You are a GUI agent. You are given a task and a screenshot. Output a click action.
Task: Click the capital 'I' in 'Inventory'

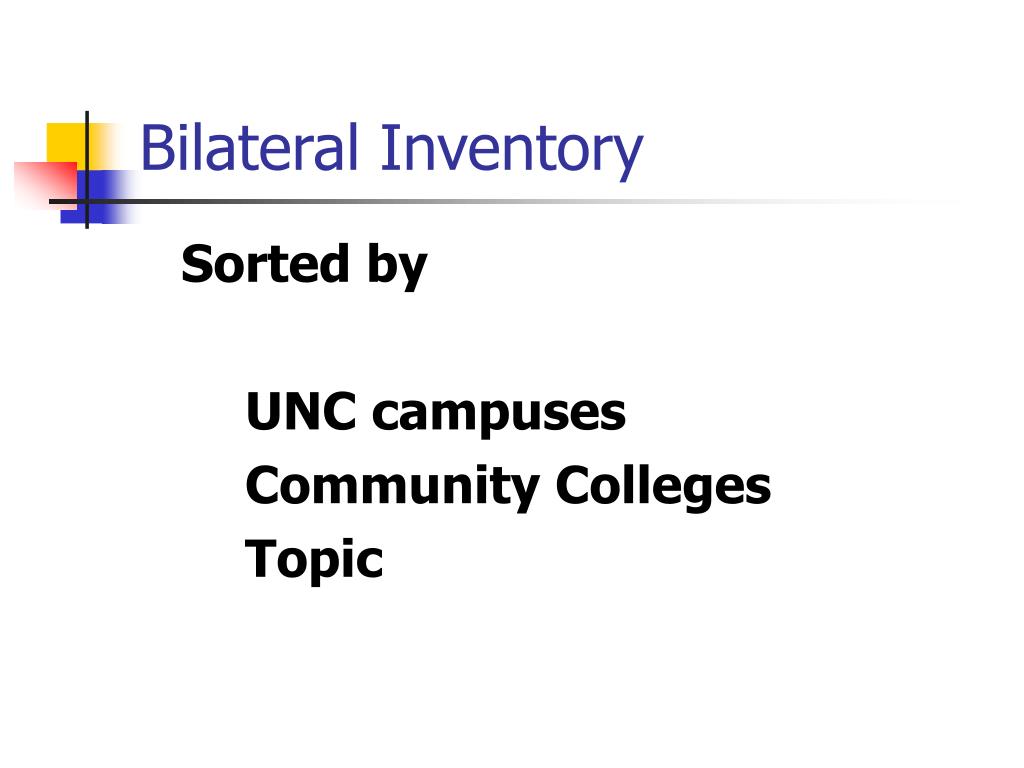tap(387, 148)
